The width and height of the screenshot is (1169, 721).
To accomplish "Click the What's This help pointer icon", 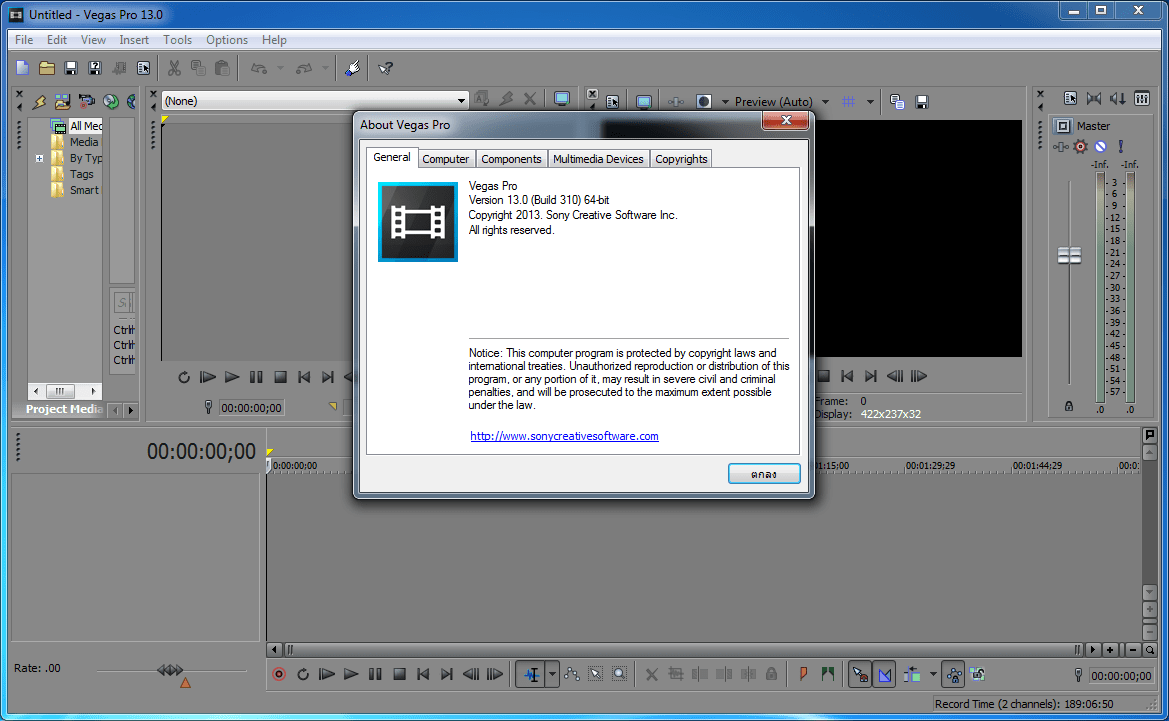I will pos(385,68).
